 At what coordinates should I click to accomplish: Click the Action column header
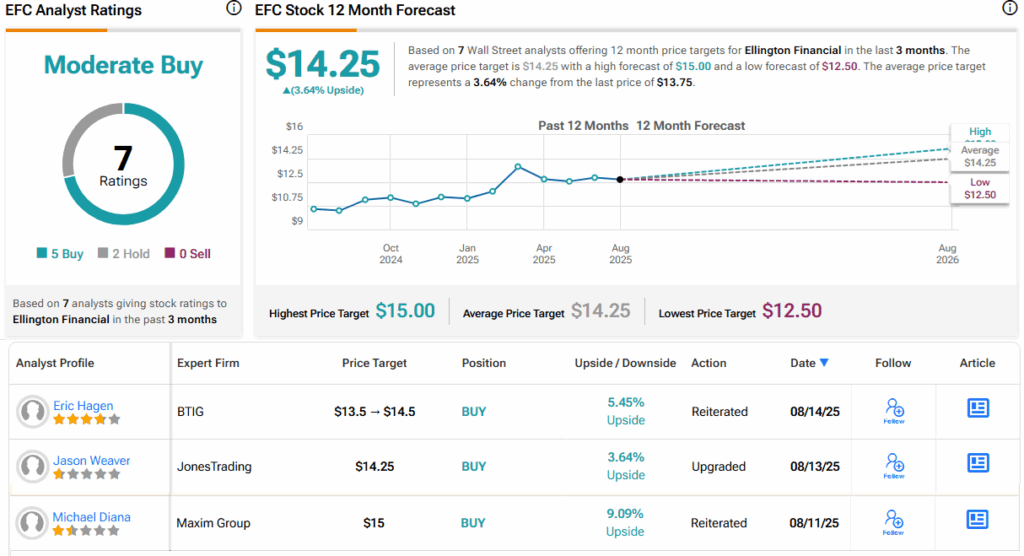709,363
